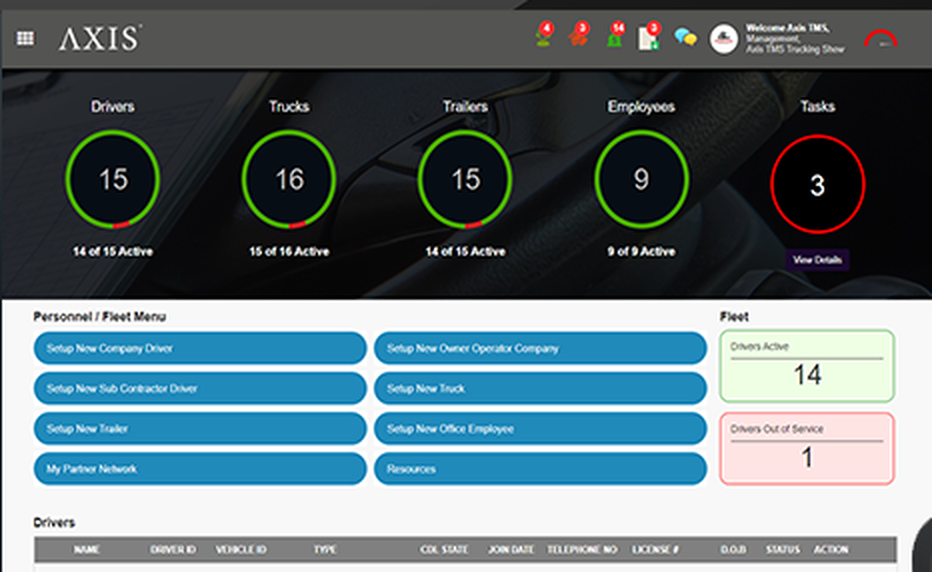Screen dimensions: 932x572
Task: Click Setup New Office Employee
Action: click(540, 429)
